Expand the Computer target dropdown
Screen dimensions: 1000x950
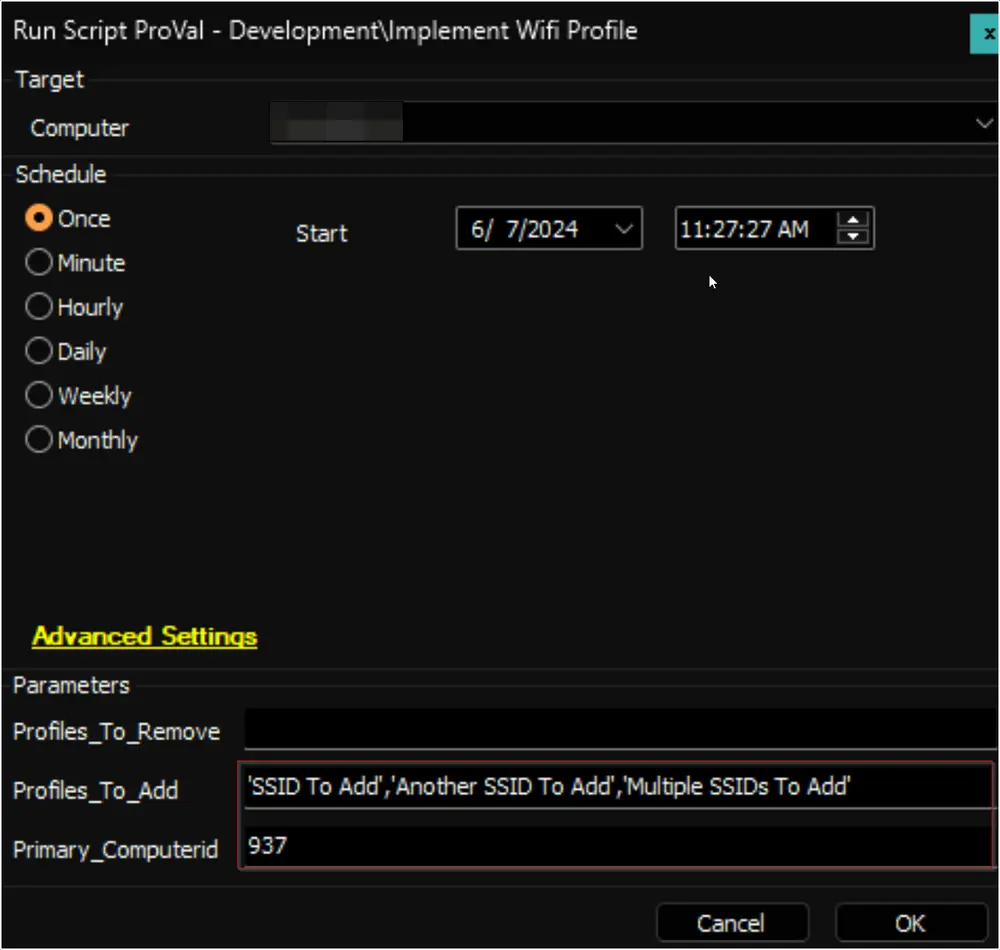[984, 122]
